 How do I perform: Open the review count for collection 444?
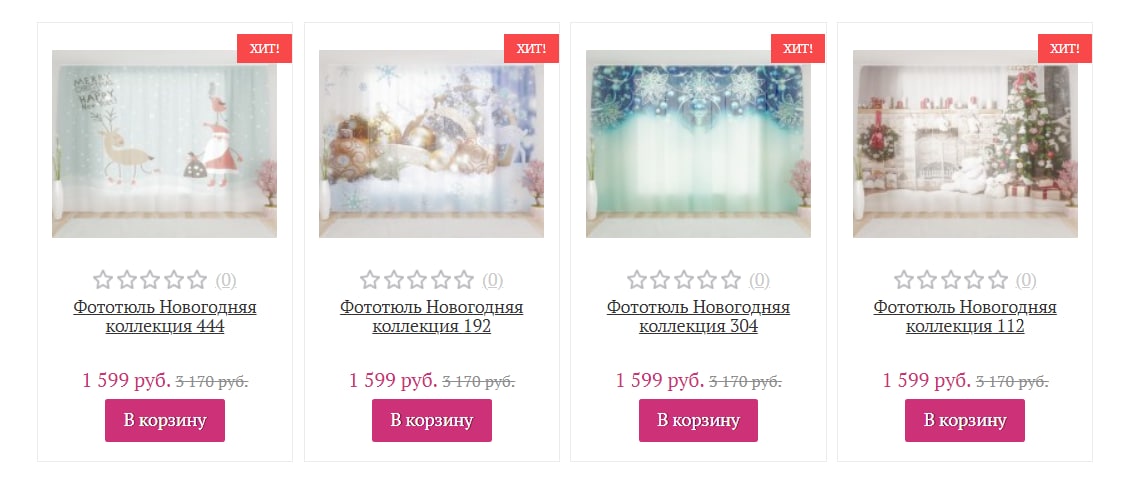(x=226, y=280)
